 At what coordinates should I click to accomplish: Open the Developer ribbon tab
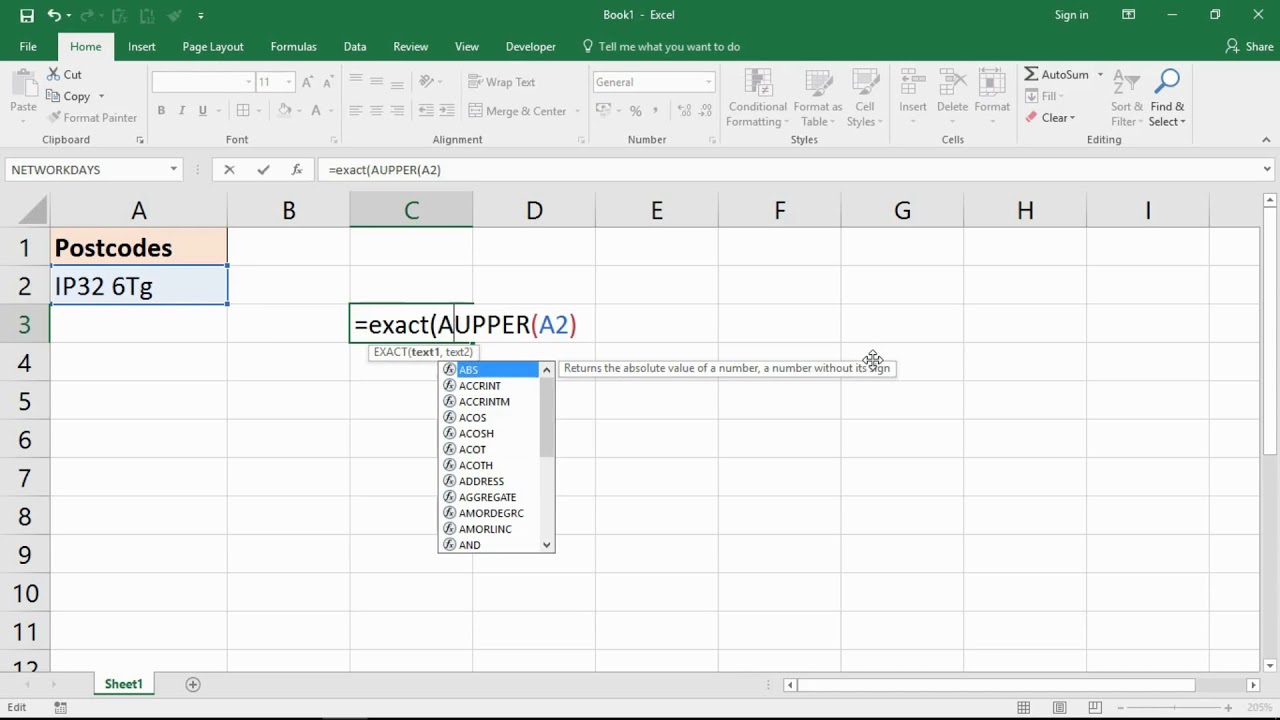pos(530,46)
